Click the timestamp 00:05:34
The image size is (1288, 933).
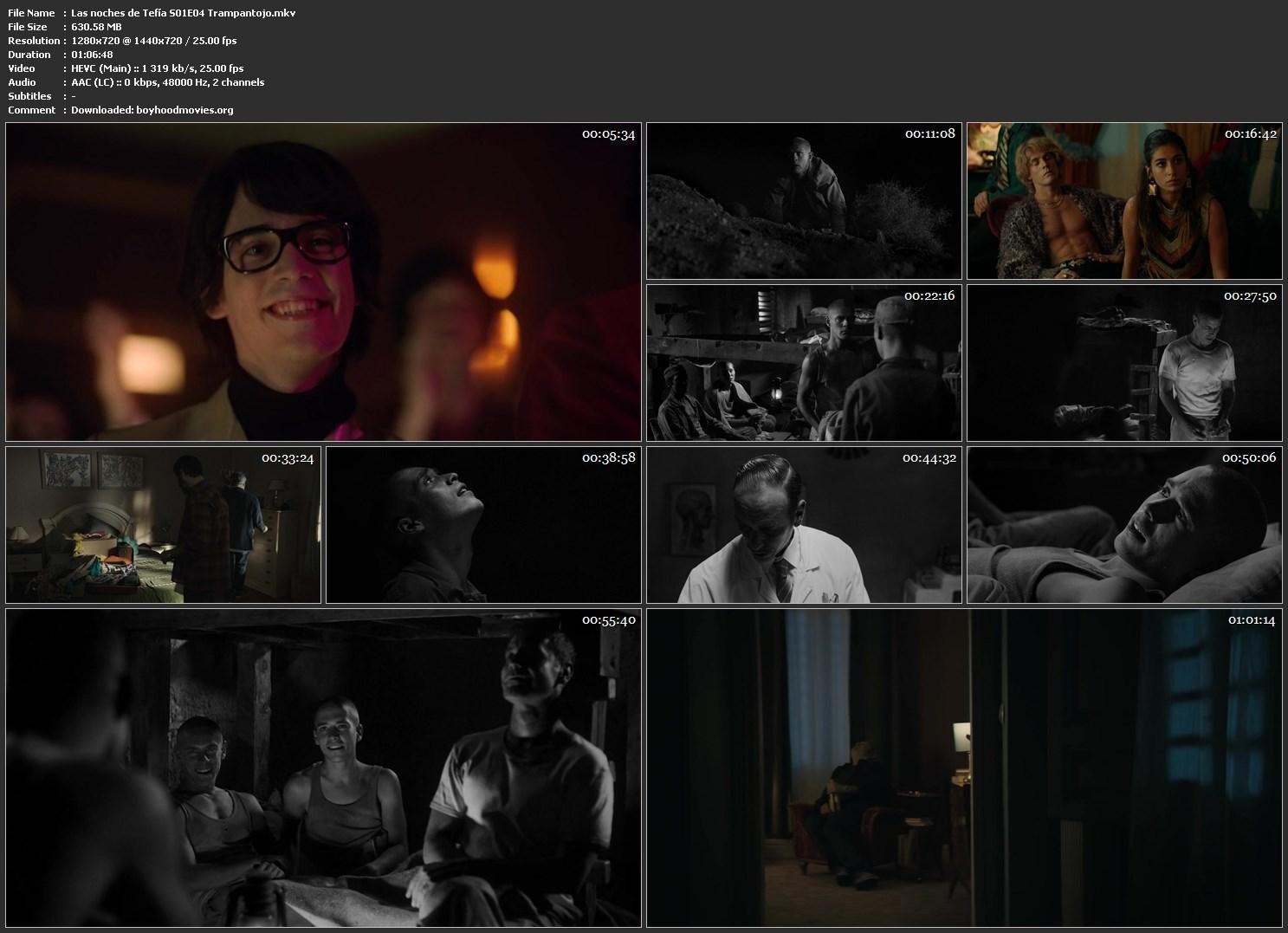point(609,134)
